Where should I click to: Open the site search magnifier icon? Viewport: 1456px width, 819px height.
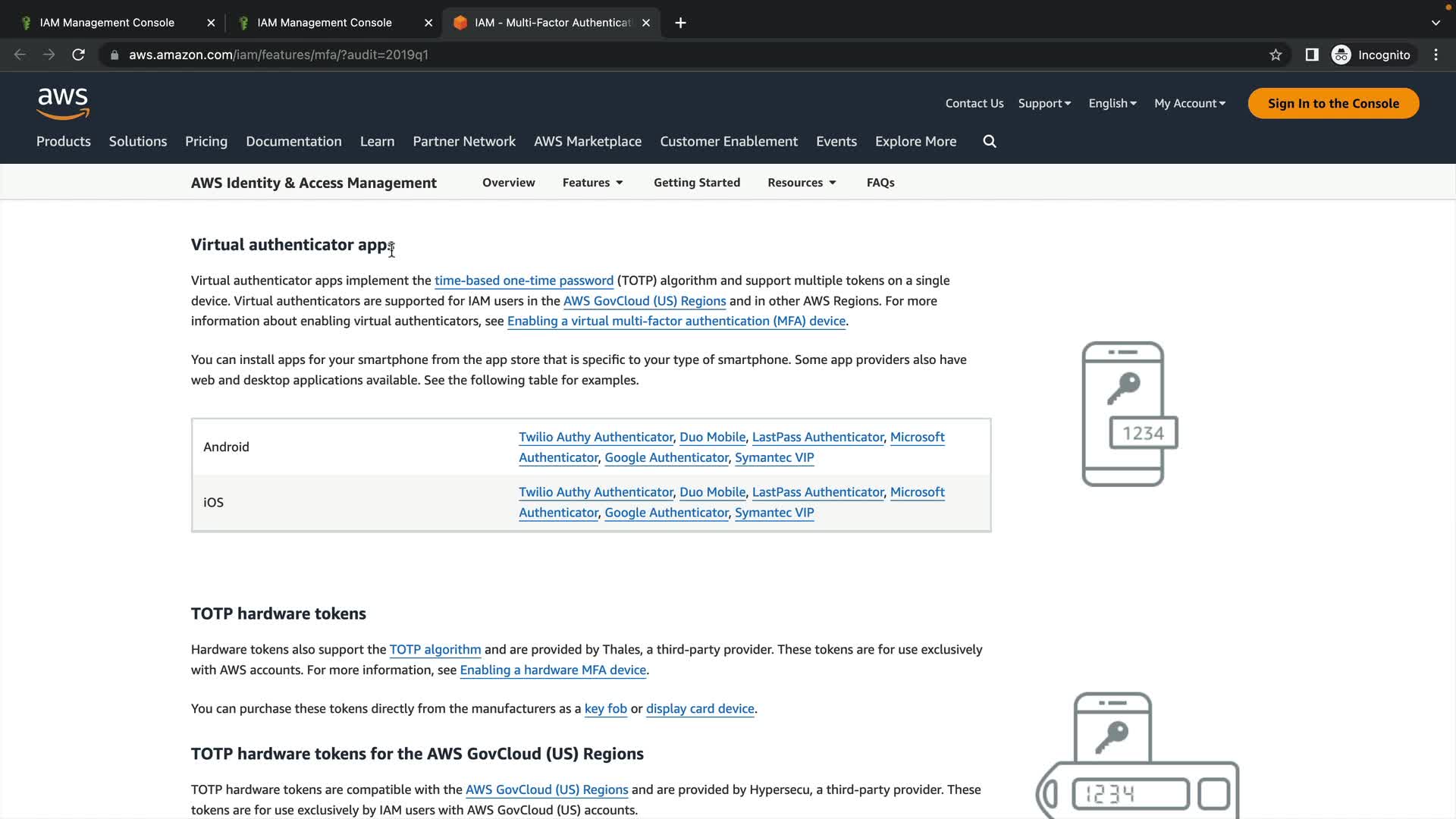(x=990, y=142)
